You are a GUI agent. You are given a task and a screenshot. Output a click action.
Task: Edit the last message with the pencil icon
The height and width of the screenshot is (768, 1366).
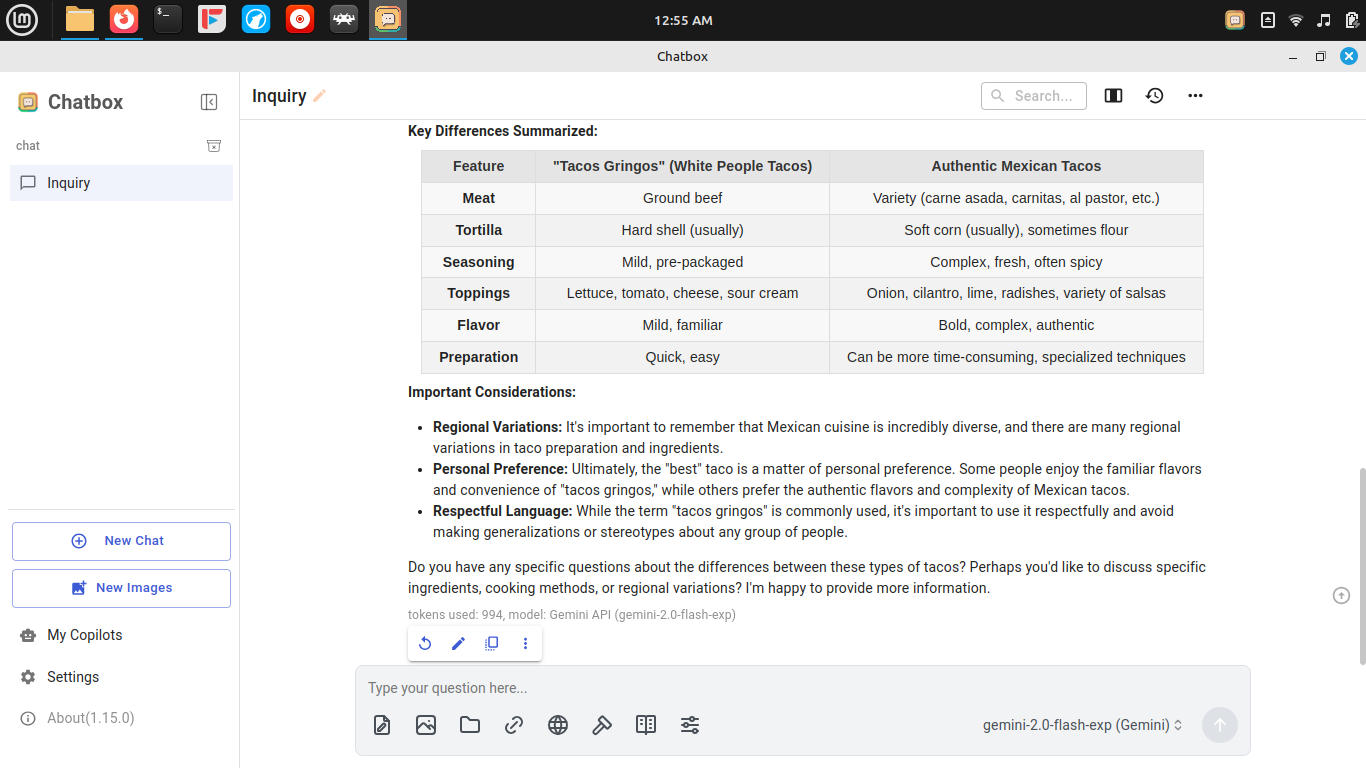click(458, 644)
